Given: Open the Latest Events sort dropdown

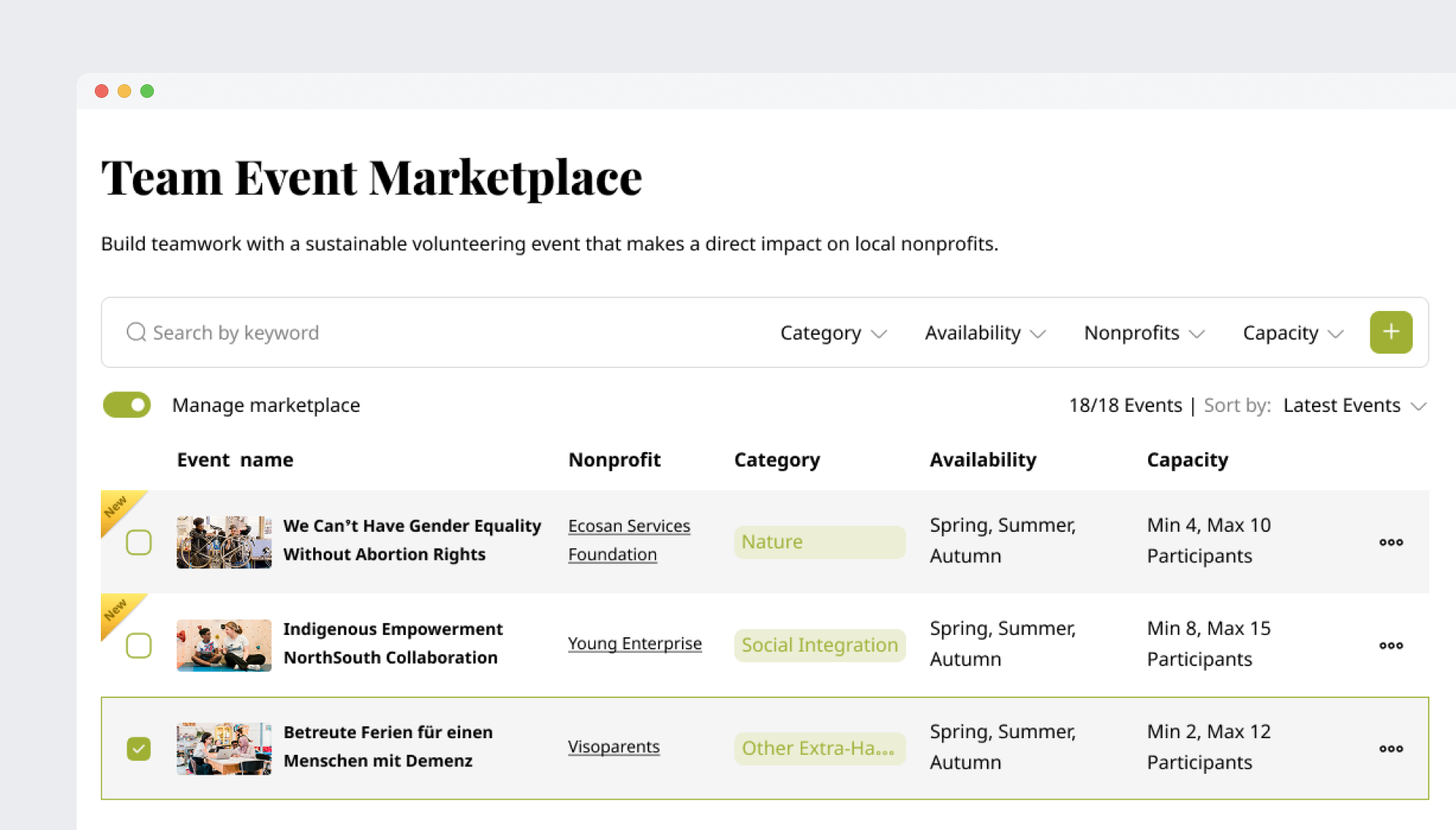Looking at the screenshot, I should point(1354,406).
